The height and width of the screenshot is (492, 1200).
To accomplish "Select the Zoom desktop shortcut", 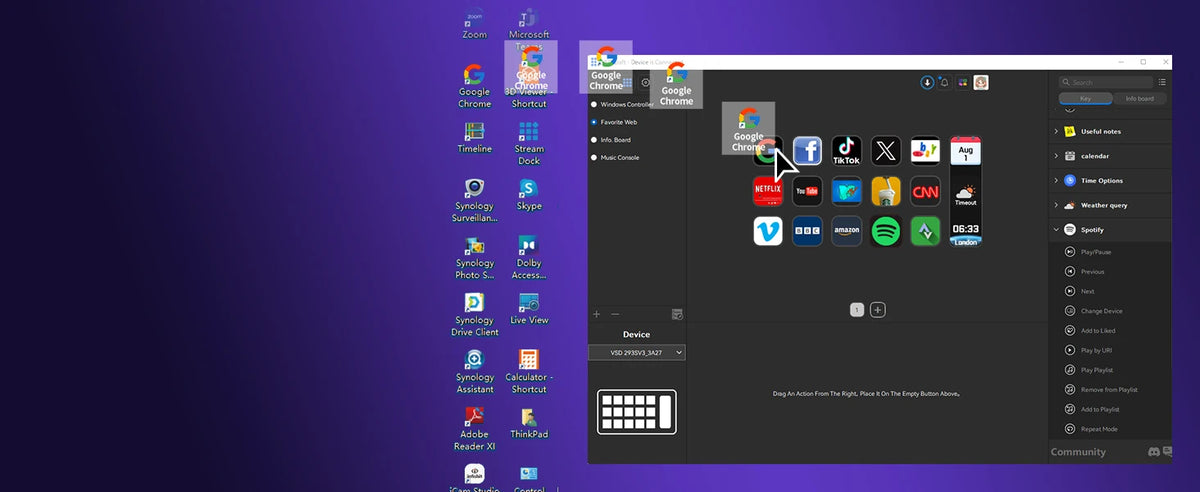I will point(475,23).
